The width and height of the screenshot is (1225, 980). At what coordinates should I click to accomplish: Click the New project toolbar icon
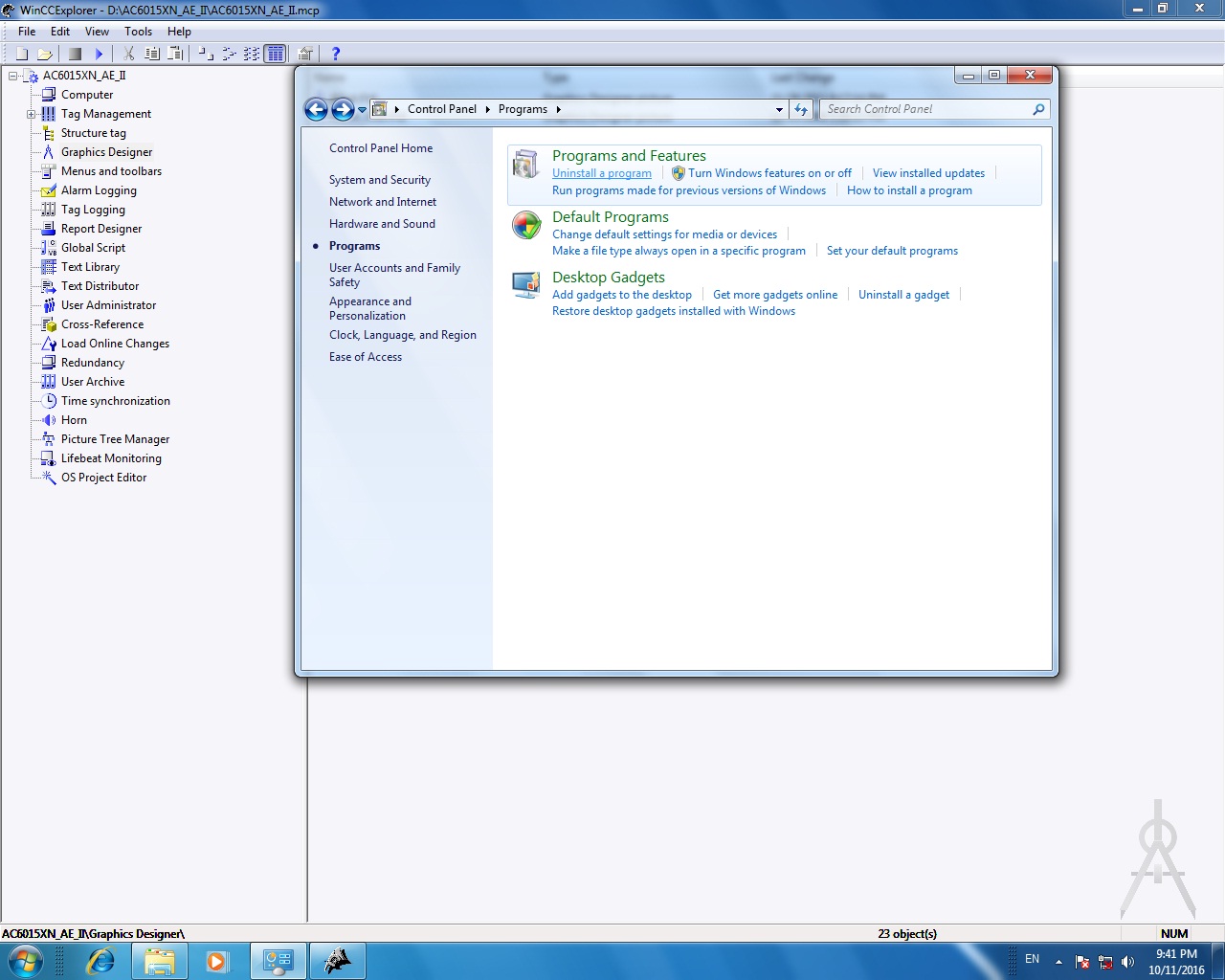(22, 54)
